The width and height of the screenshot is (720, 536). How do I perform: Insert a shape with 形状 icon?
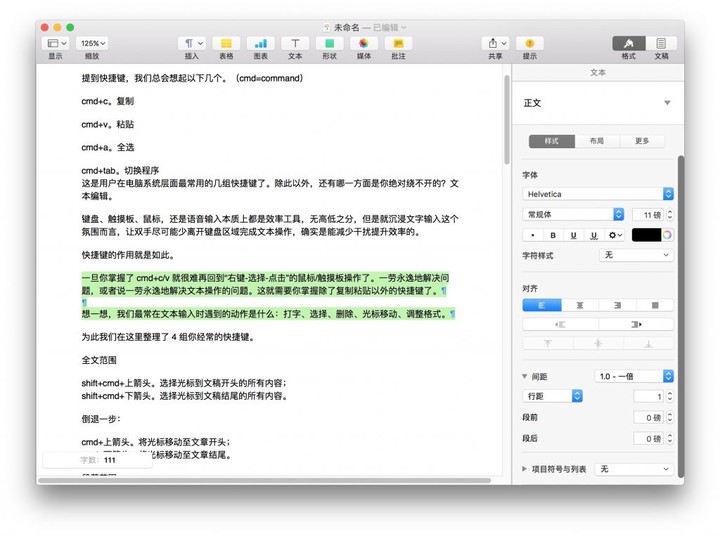tap(329, 43)
